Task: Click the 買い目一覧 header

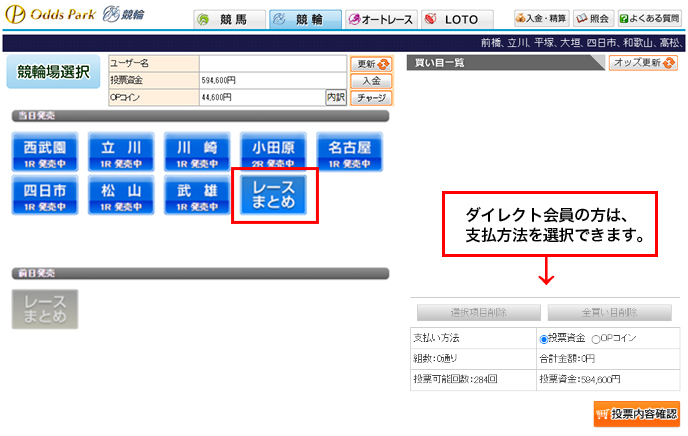Action: (505, 63)
